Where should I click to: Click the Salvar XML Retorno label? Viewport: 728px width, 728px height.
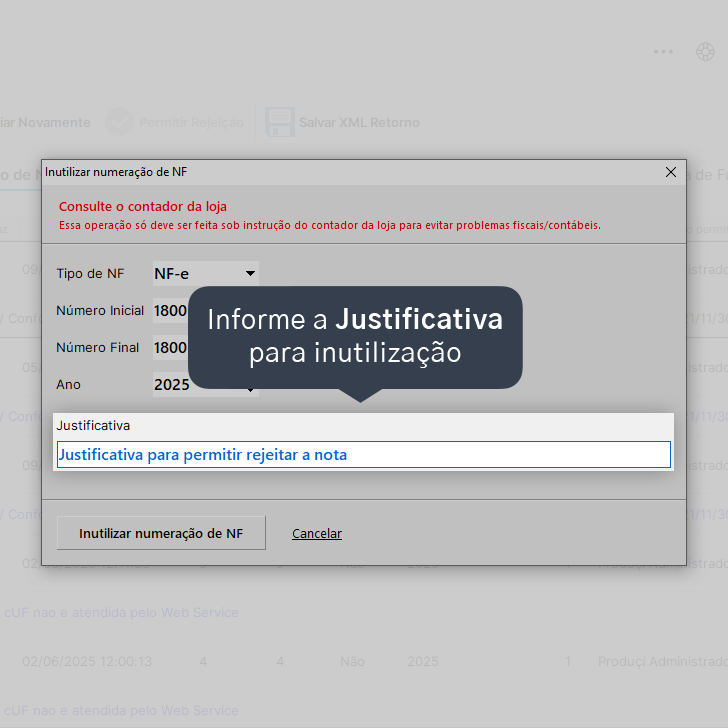(359, 123)
